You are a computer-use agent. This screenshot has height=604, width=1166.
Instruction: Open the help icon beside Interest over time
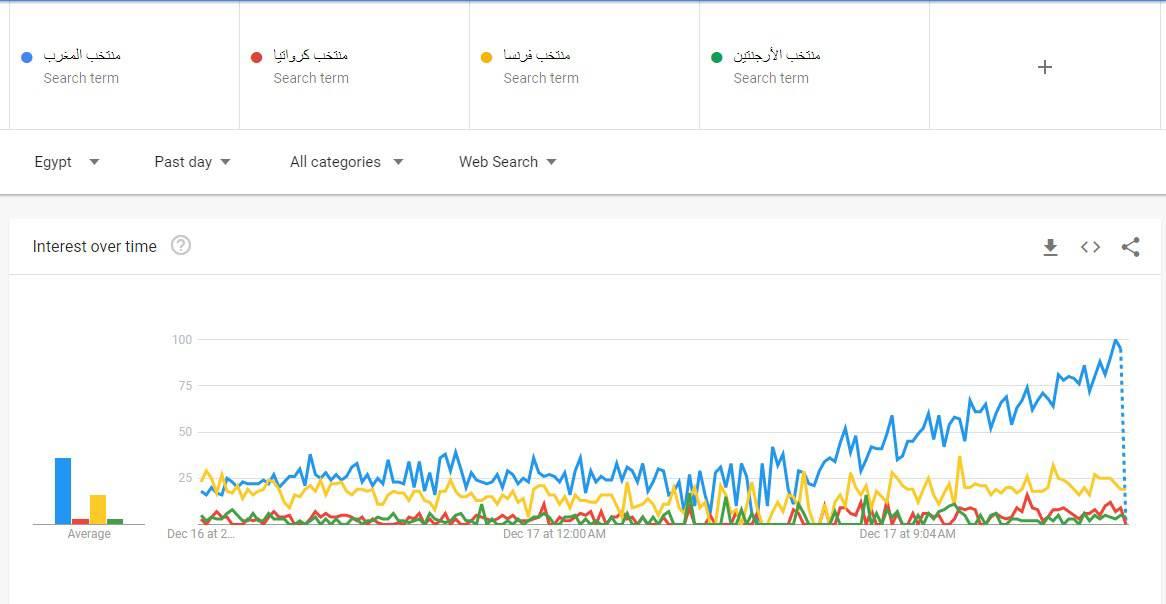(x=181, y=246)
